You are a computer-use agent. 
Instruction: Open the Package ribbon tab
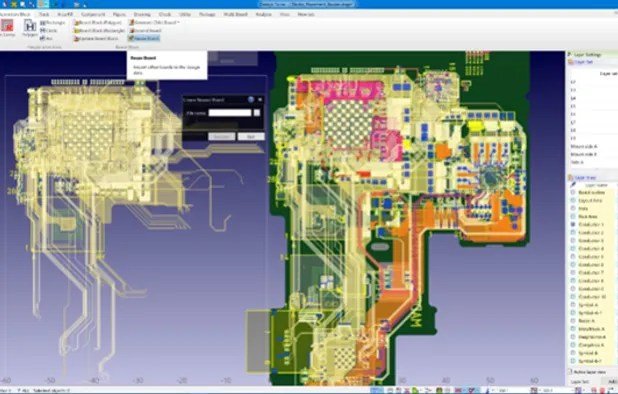[207, 14]
